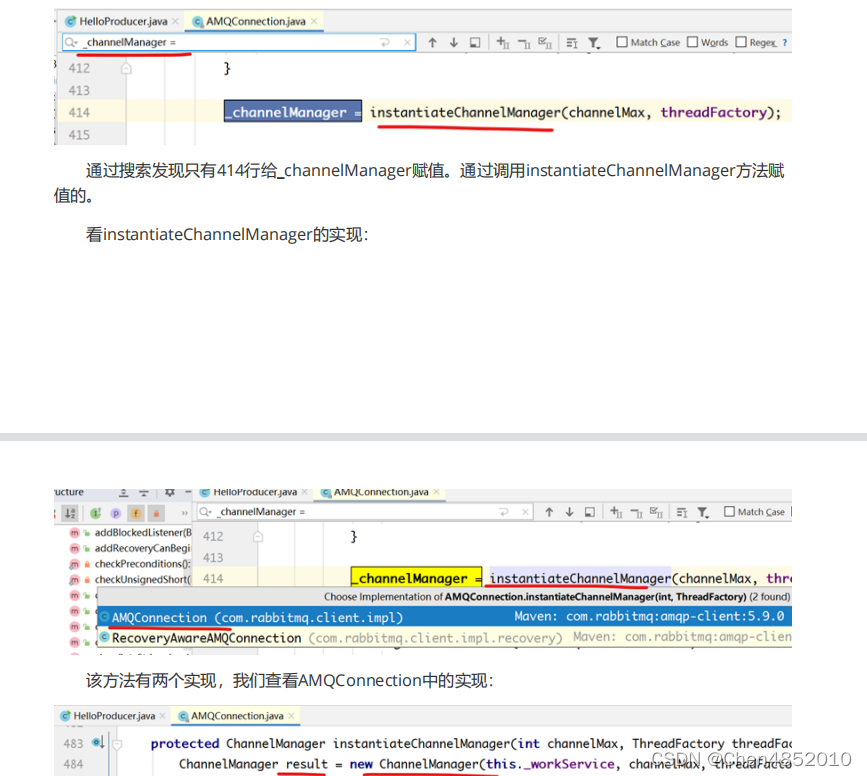Enable the Words checkbox
This screenshot has width=867, height=776.
[692, 42]
